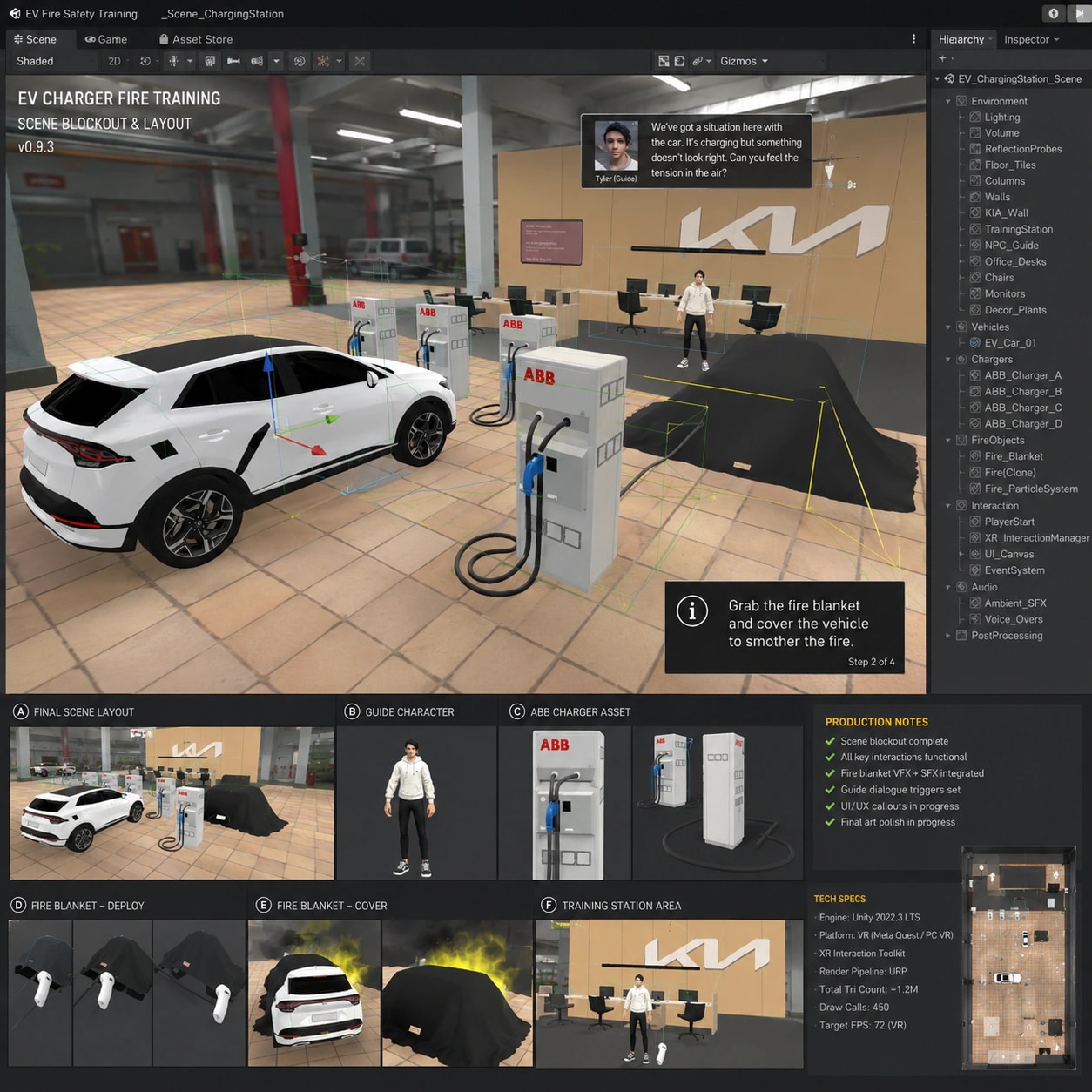Click the link-shaped icon left of Gizmos
Image resolution: width=1092 pixels, height=1092 pixels.
[x=698, y=61]
